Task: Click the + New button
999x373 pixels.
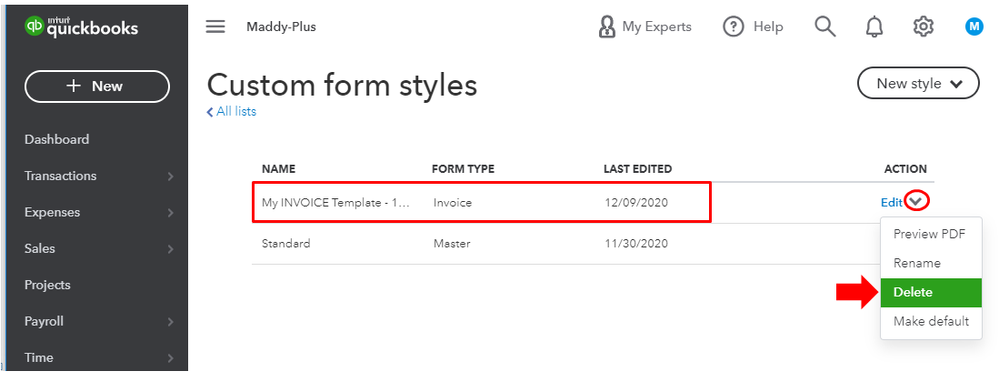Action: 97,86
